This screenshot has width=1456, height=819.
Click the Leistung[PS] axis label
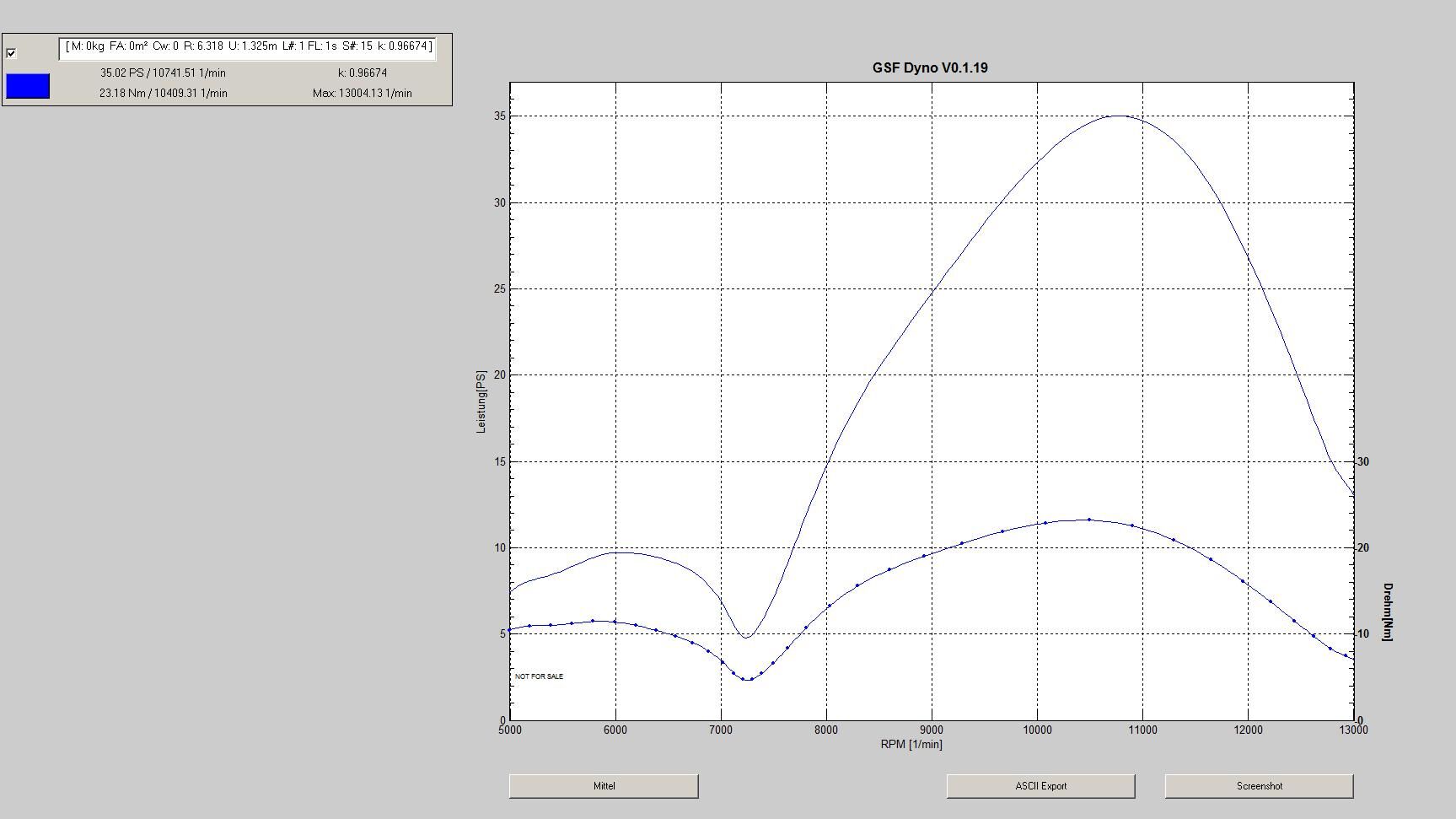[481, 401]
